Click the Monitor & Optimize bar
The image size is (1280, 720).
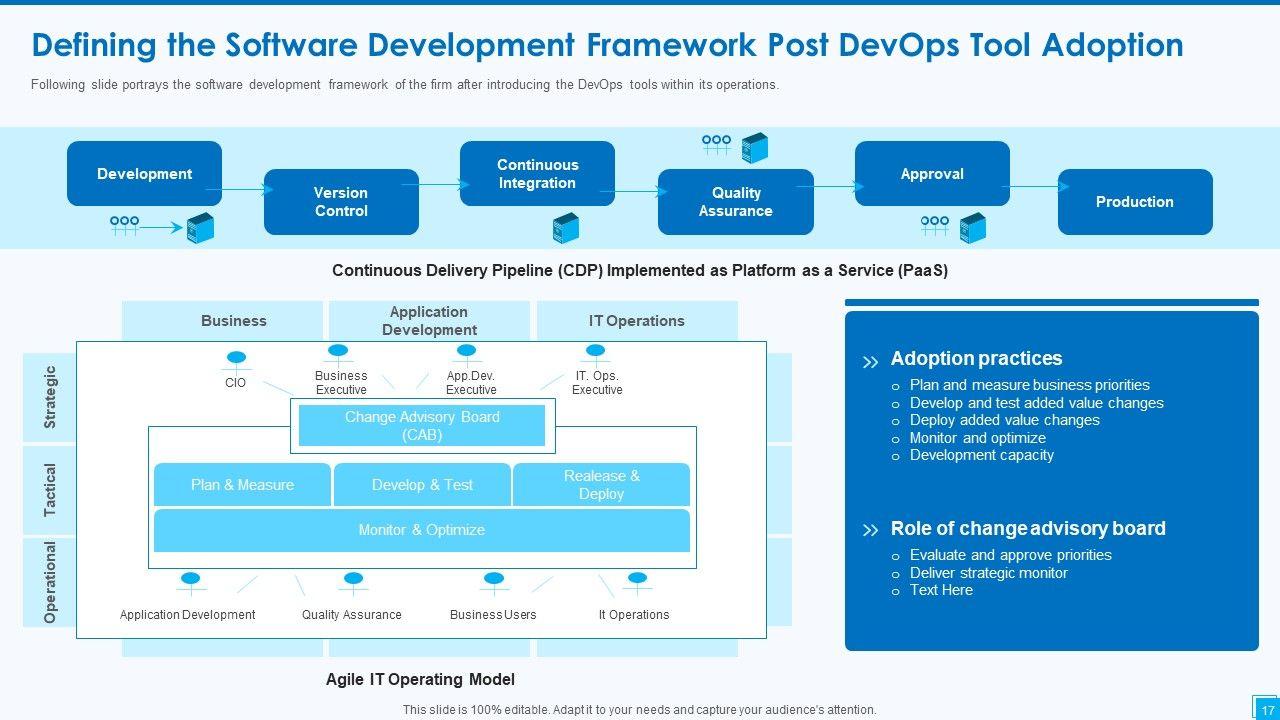pyautogui.click(x=421, y=530)
